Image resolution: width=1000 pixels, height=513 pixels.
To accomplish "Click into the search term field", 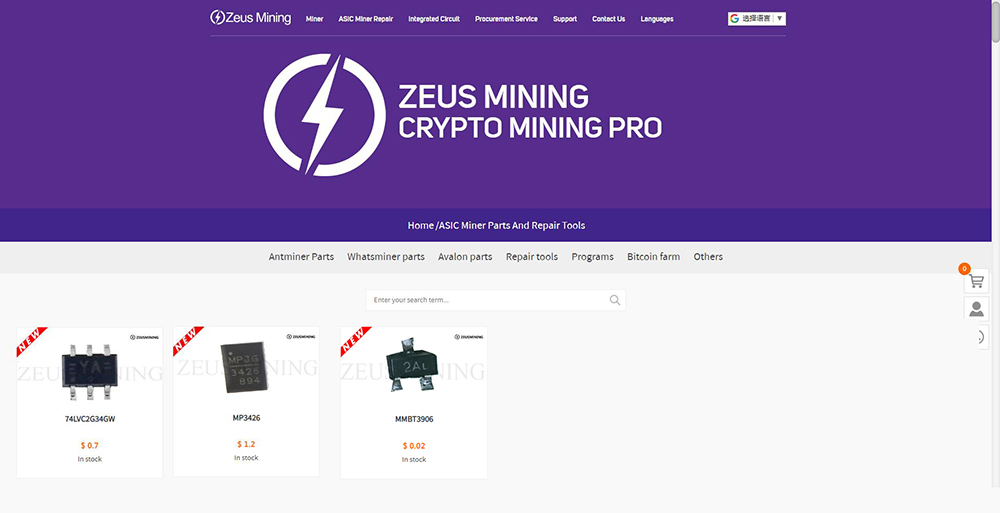I will tap(488, 300).
